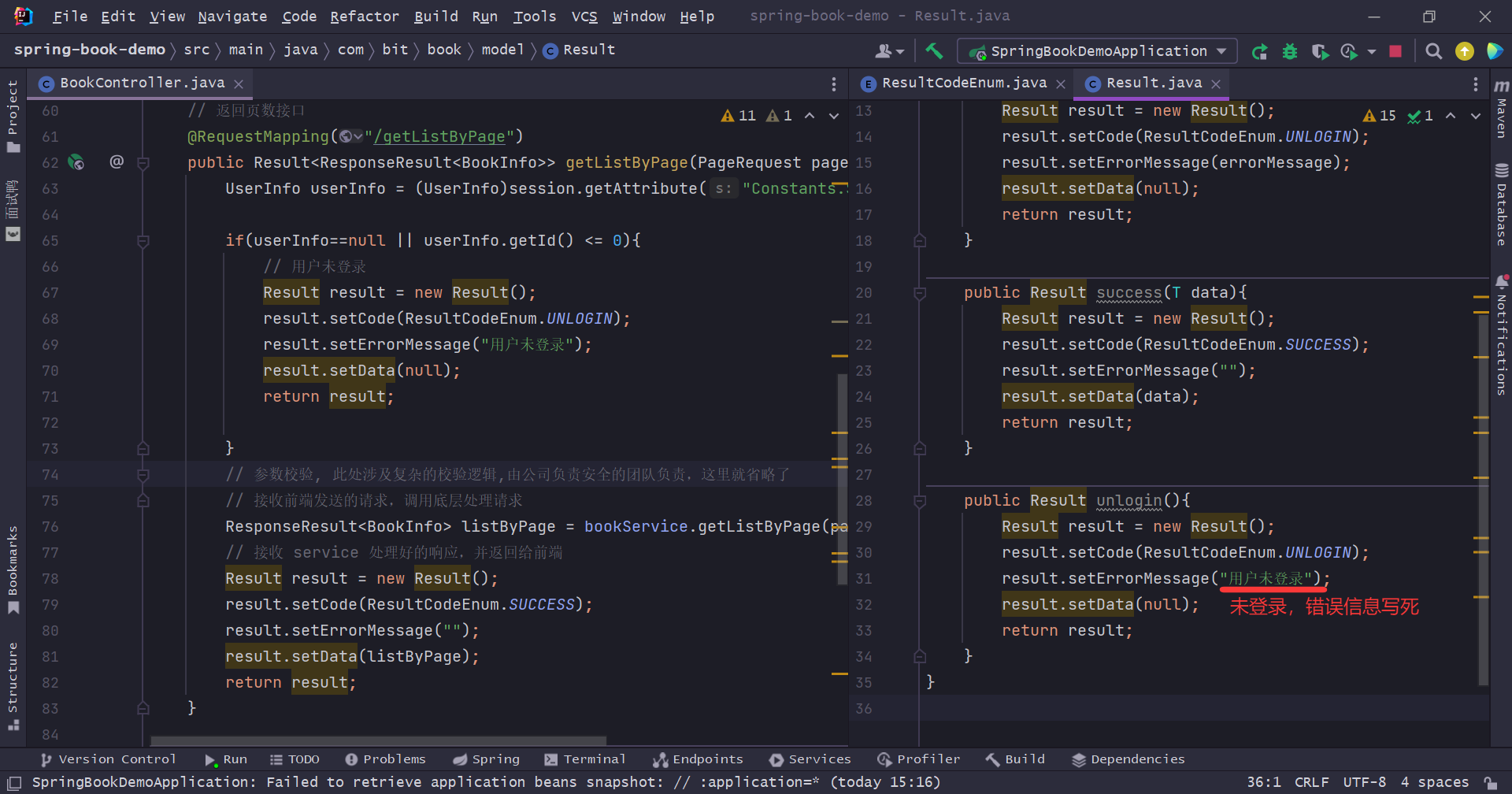Open the Endpoints tool window
The width and height of the screenshot is (1512, 794).
point(698,759)
